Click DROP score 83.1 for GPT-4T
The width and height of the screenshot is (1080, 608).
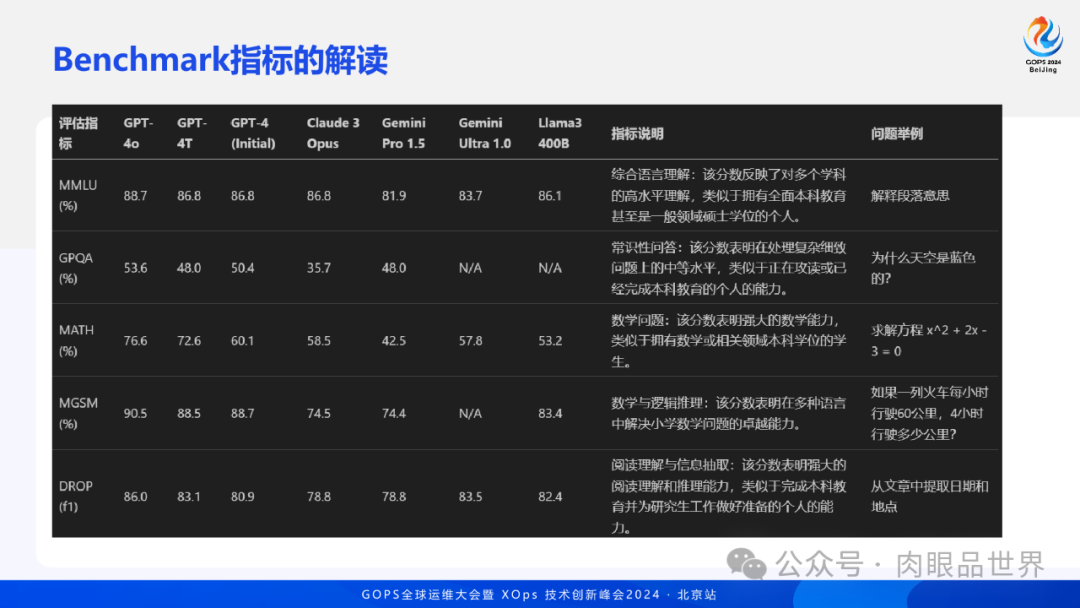tap(189, 496)
